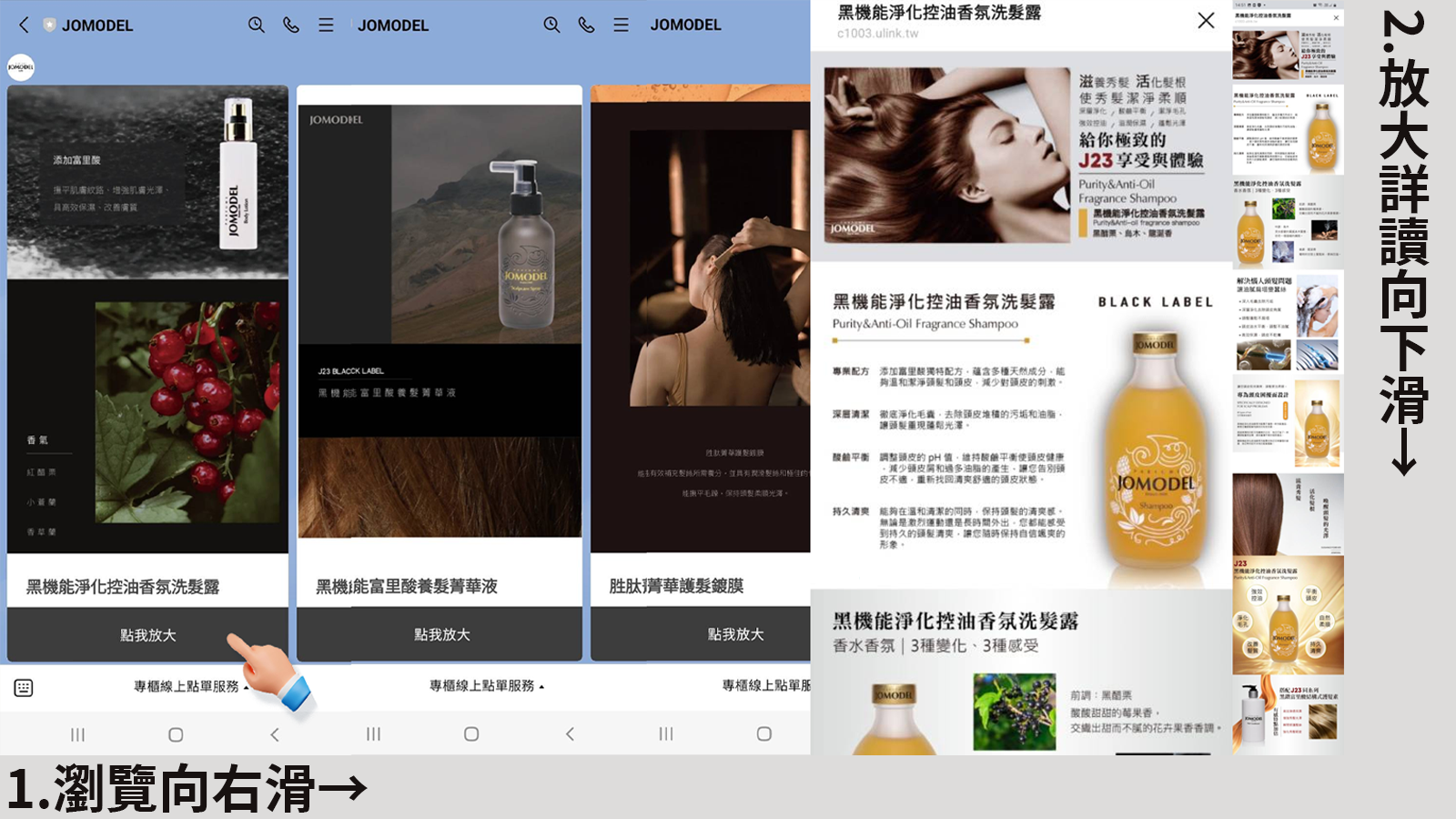Click the 香氣 label on the berry card

coord(37,440)
